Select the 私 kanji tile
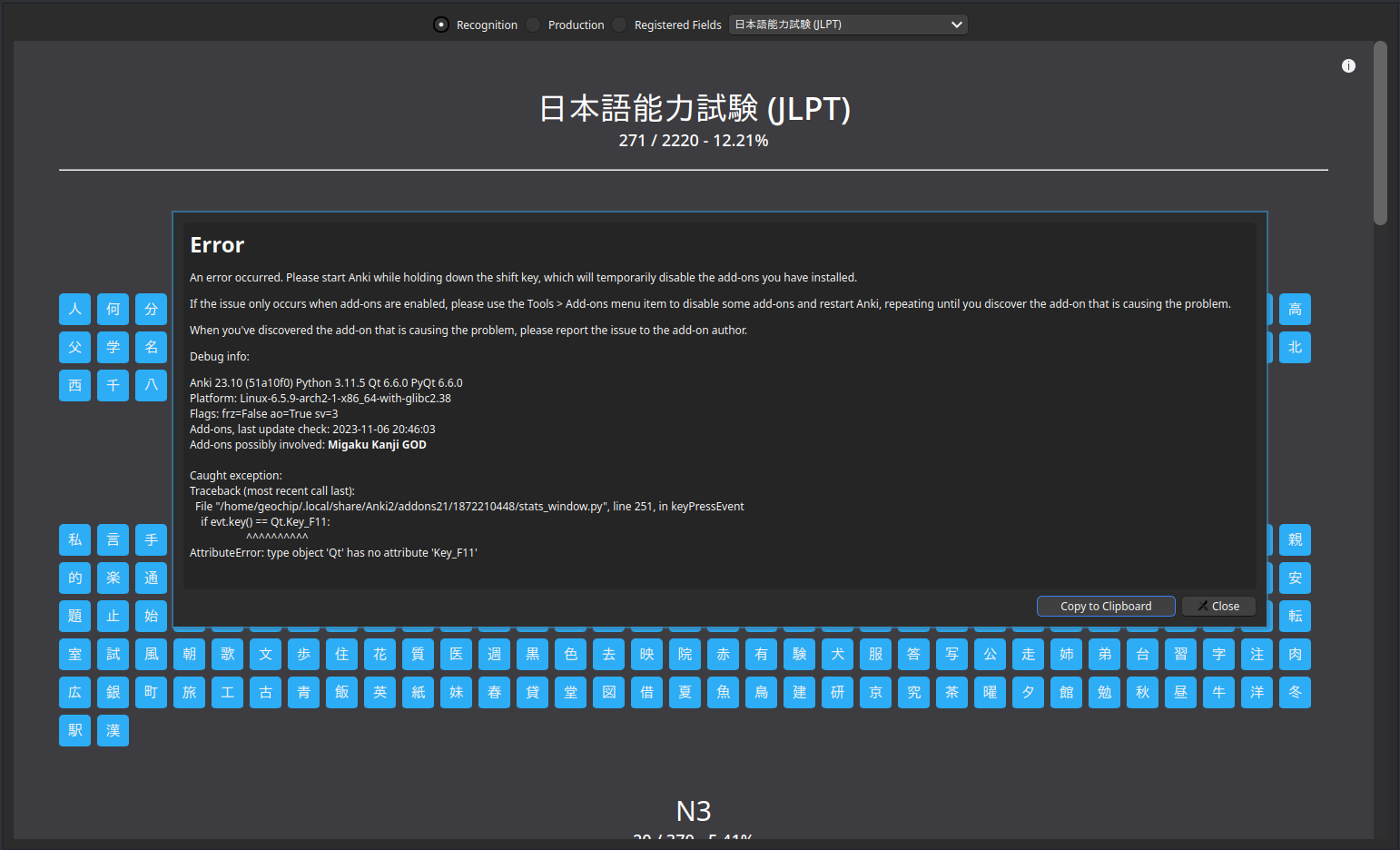The height and width of the screenshot is (850, 1400). [x=74, y=539]
